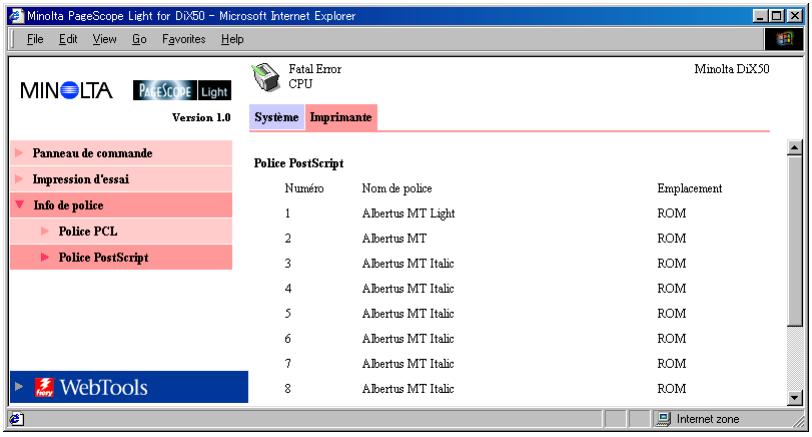Select Info de police link
Image resolution: width=812 pixels, height=437 pixels.
pos(68,206)
